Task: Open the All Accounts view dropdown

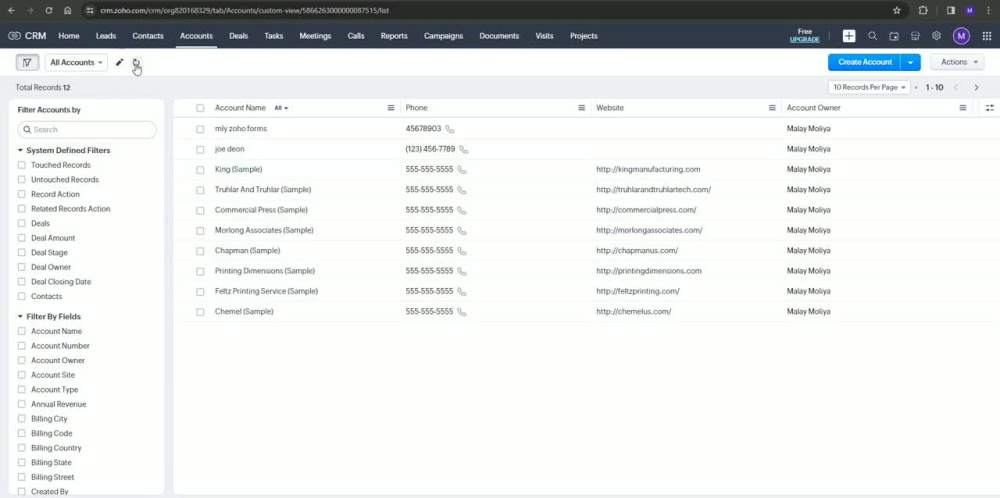Action: (77, 62)
